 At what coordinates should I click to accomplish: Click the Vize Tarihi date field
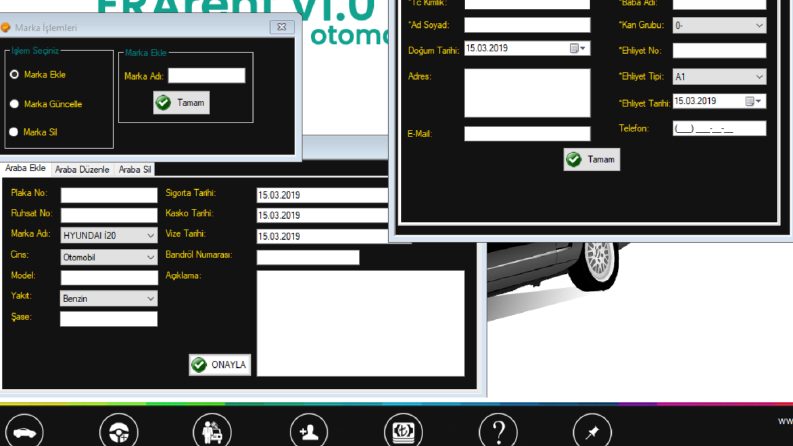coord(323,236)
